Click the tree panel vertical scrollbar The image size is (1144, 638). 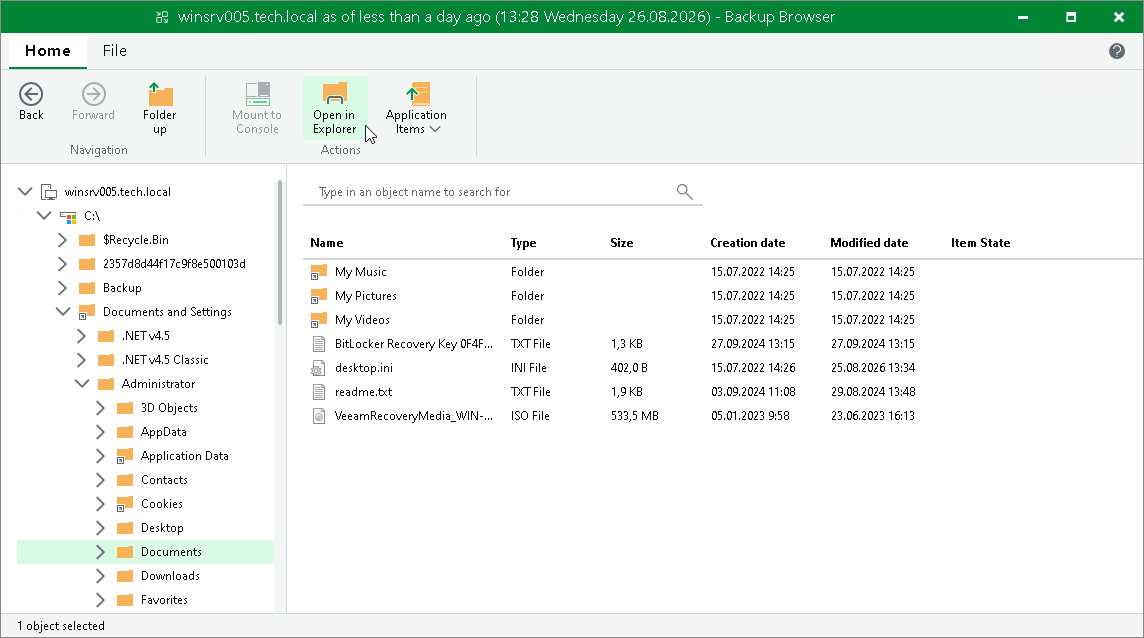(279, 253)
